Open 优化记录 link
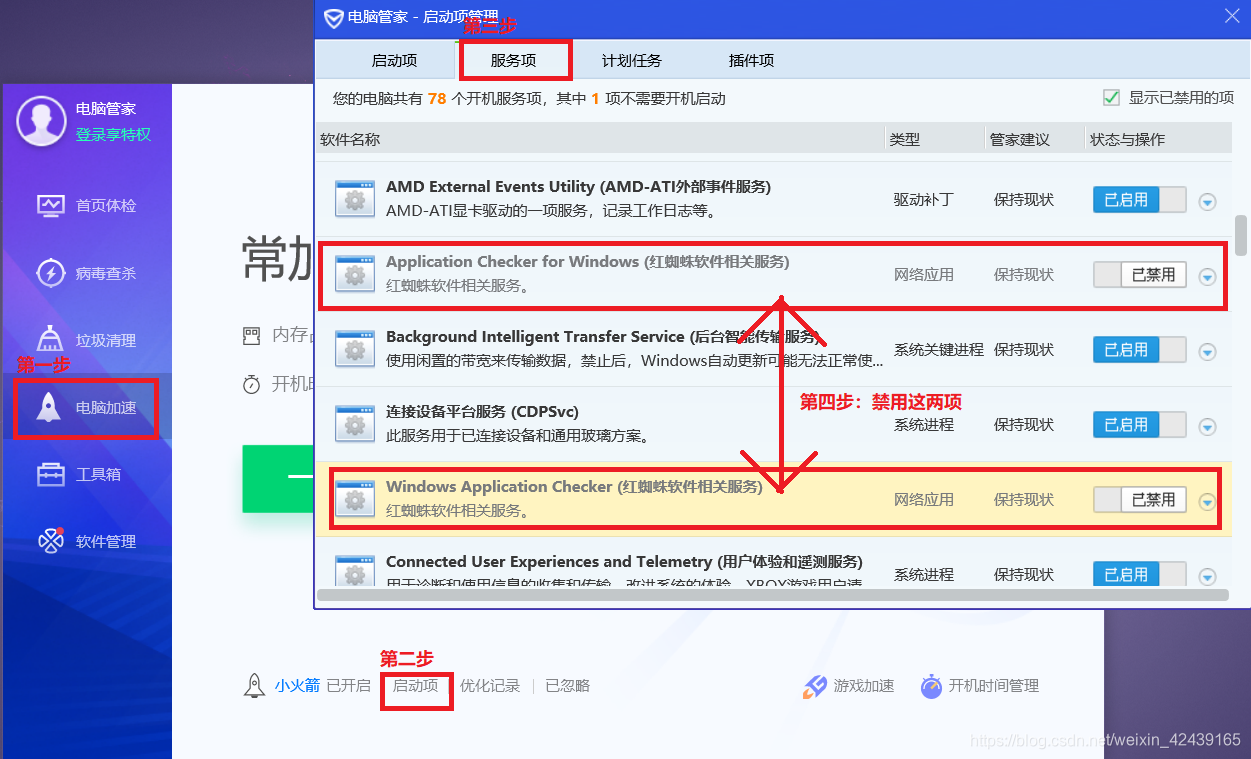The height and width of the screenshot is (759, 1251). point(490,686)
